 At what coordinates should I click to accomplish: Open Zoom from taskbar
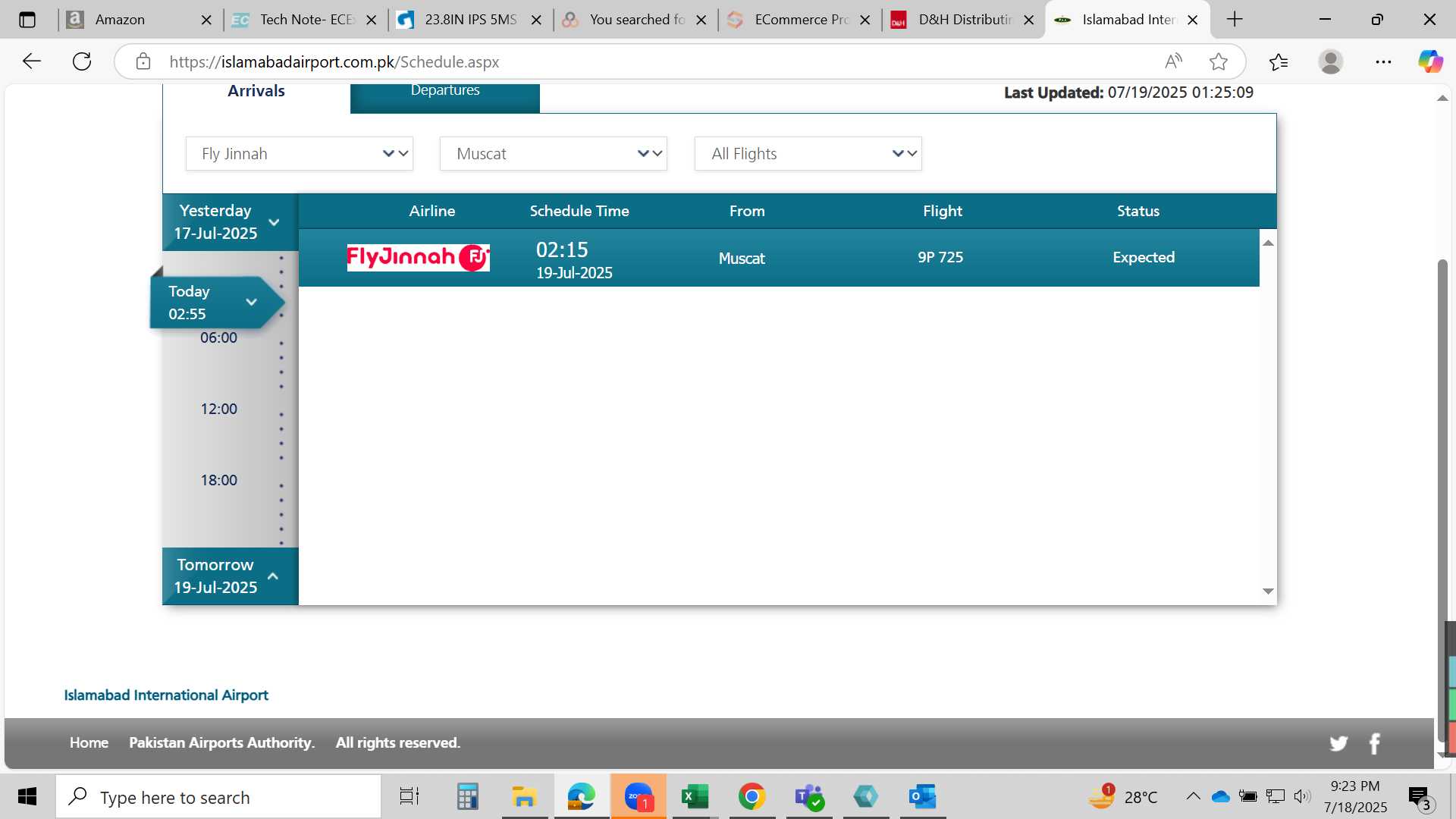point(639,797)
